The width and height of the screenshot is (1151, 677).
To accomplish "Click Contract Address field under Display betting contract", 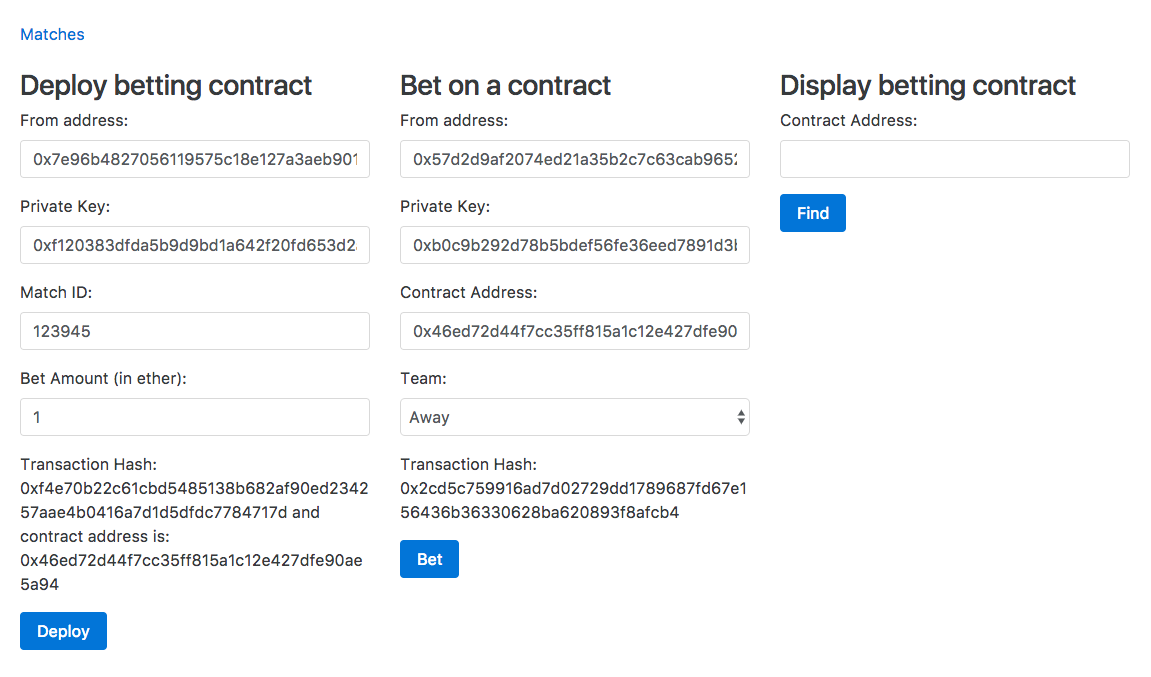I will (x=954, y=159).
